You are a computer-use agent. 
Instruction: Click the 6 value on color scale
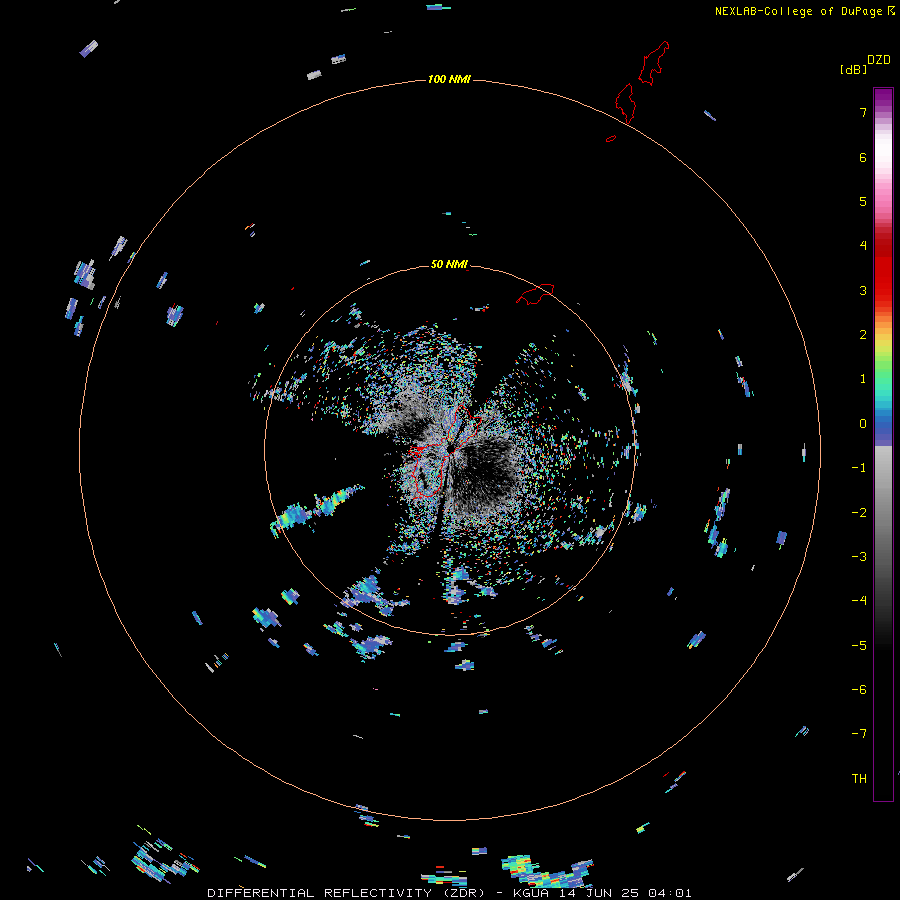863,157
